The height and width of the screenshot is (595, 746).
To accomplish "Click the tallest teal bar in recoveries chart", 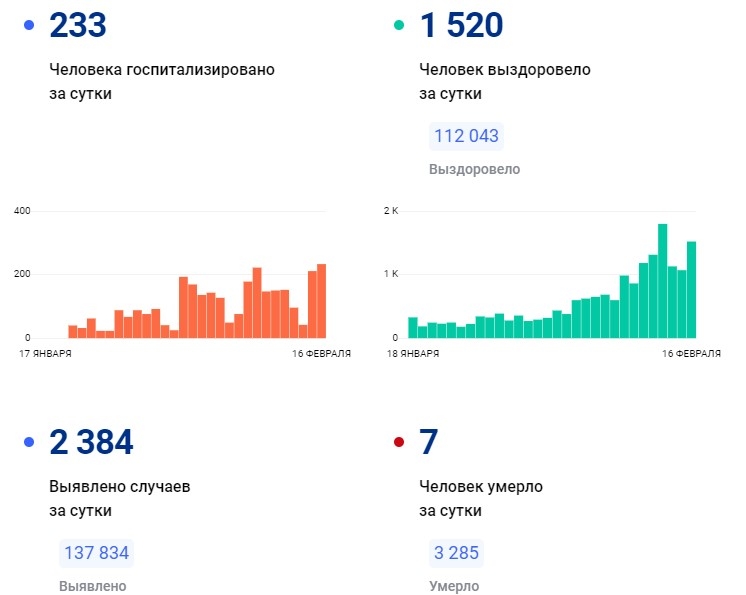I will [663, 281].
